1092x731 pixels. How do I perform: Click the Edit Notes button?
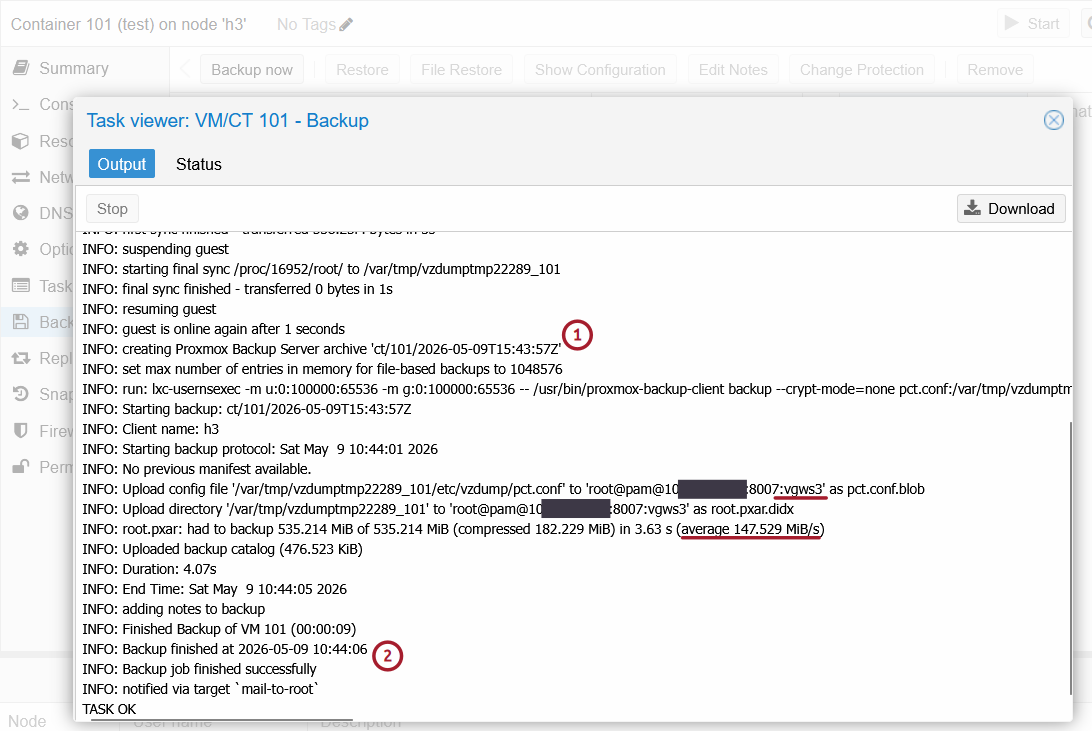[x=733, y=70]
